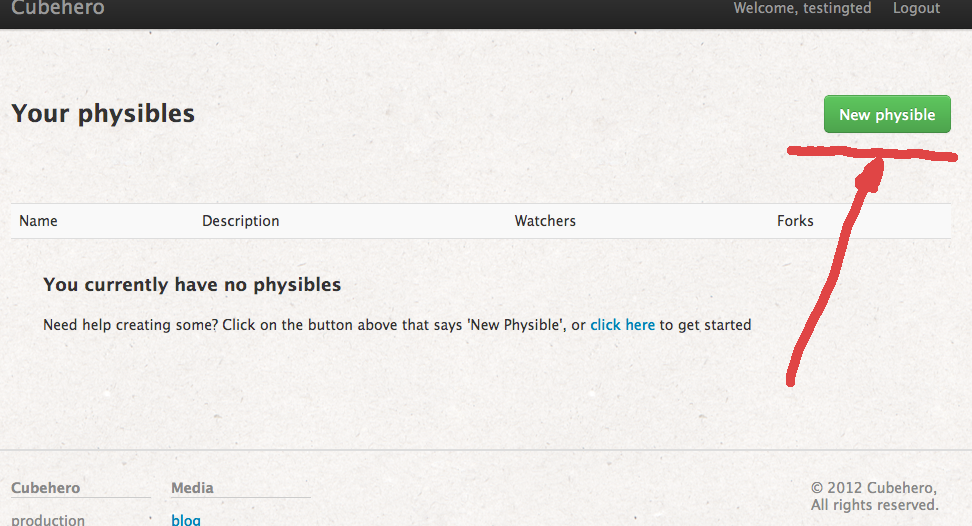Click the Cubehero heading in the footer
The image size is (972, 526).
46,488
